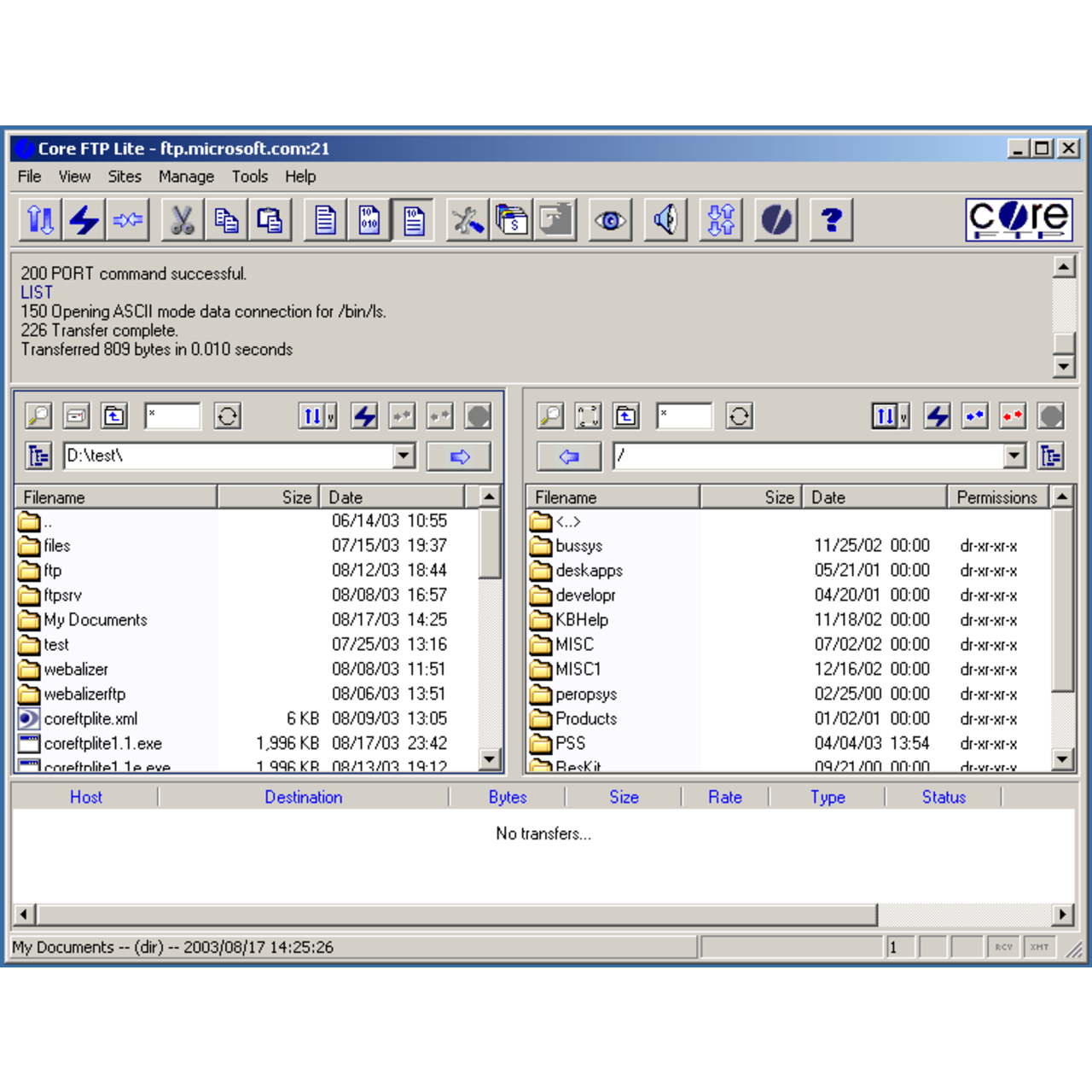The width and height of the screenshot is (1092, 1092).
Task: Click the Core FTP logo
Action: (1019, 219)
